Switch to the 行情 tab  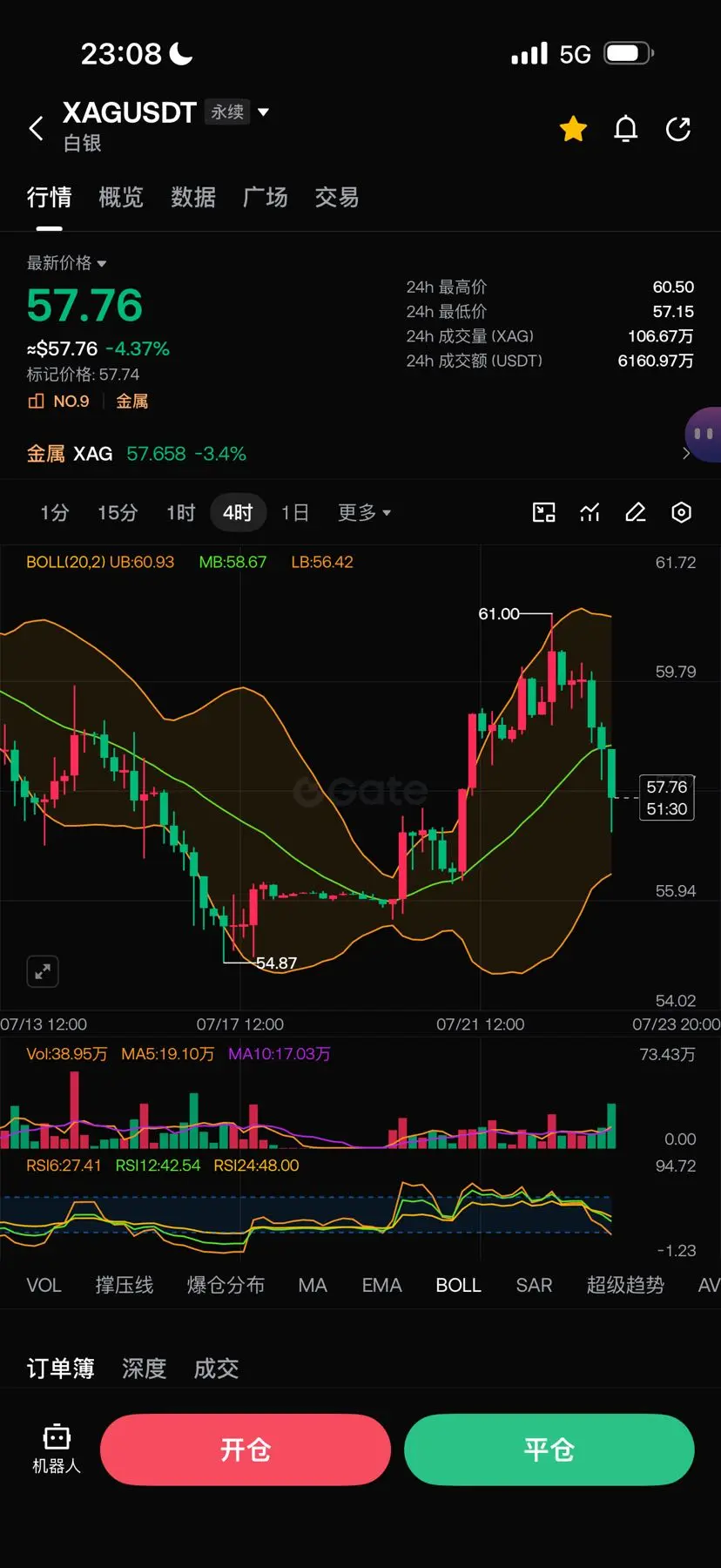point(49,198)
